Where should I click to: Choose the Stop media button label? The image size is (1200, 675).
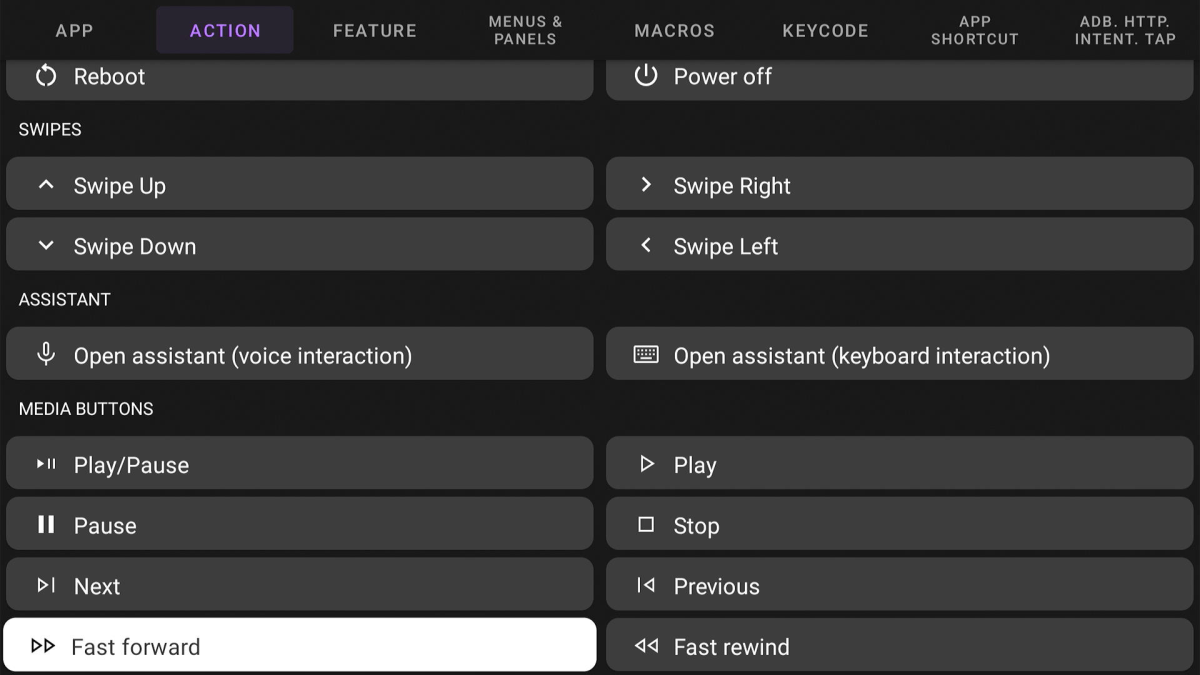pyautogui.click(x=697, y=526)
